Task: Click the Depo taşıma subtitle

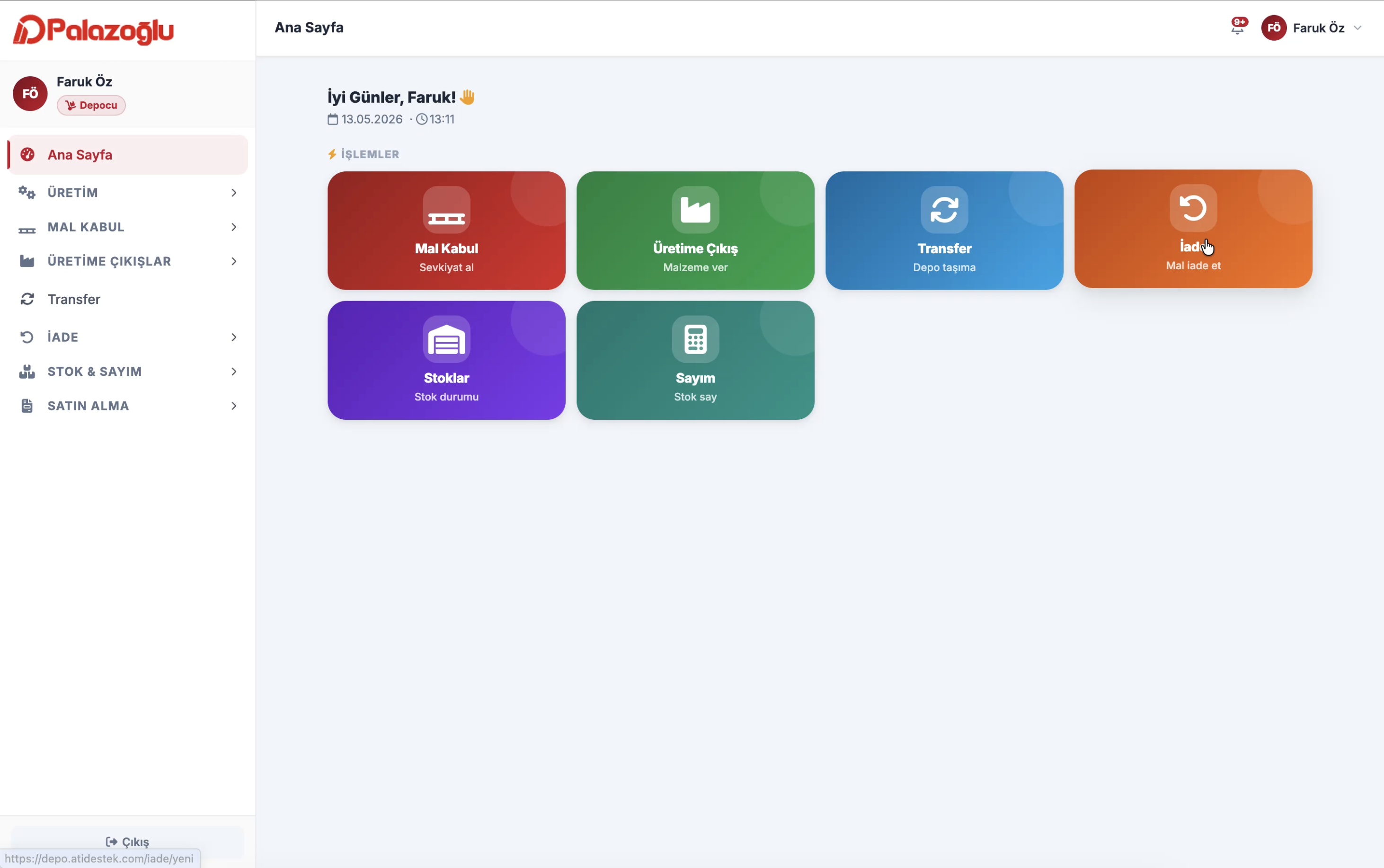Action: [944, 267]
